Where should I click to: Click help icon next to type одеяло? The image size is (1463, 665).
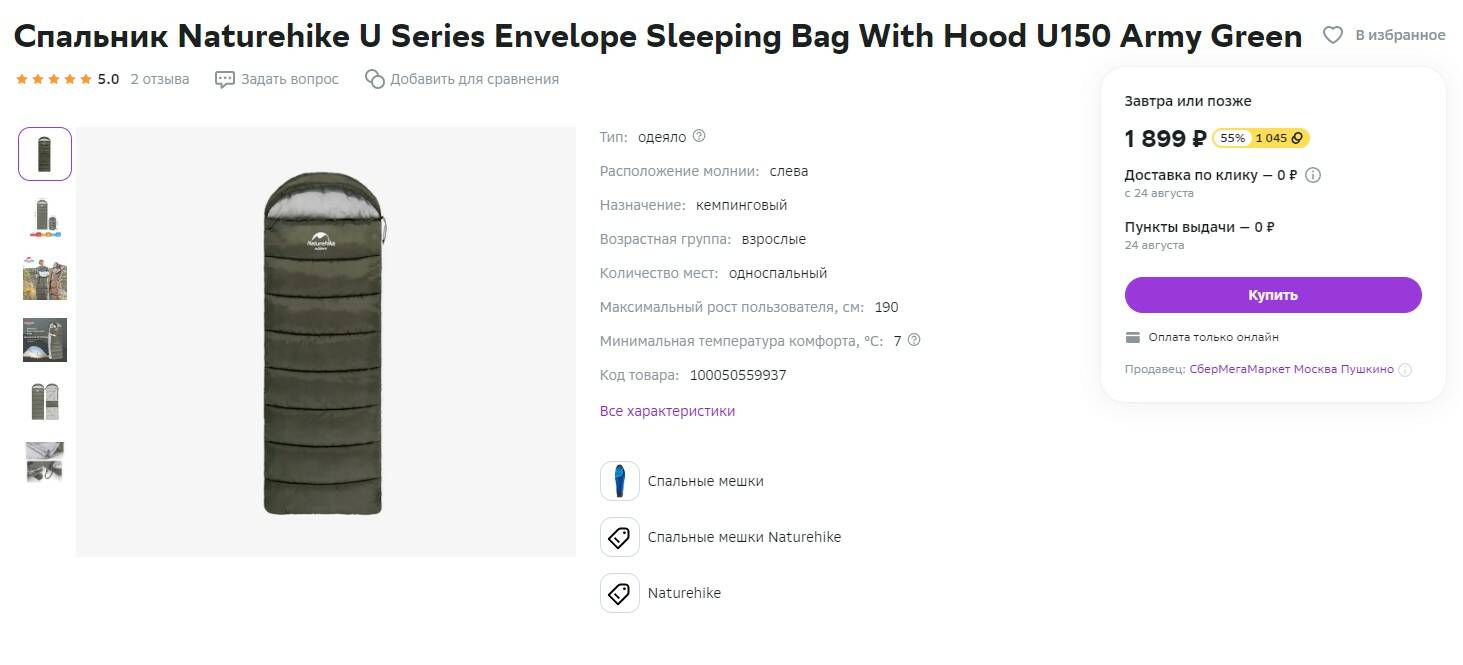[x=699, y=136]
